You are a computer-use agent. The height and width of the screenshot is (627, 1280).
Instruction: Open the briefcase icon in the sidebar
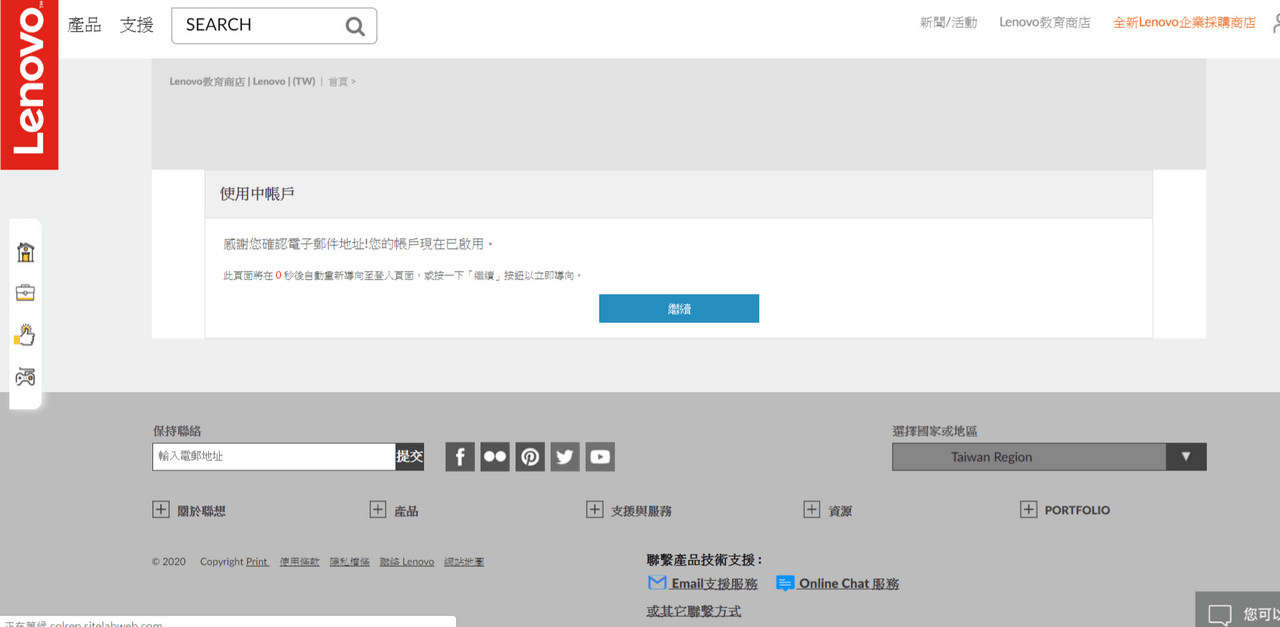click(x=25, y=293)
